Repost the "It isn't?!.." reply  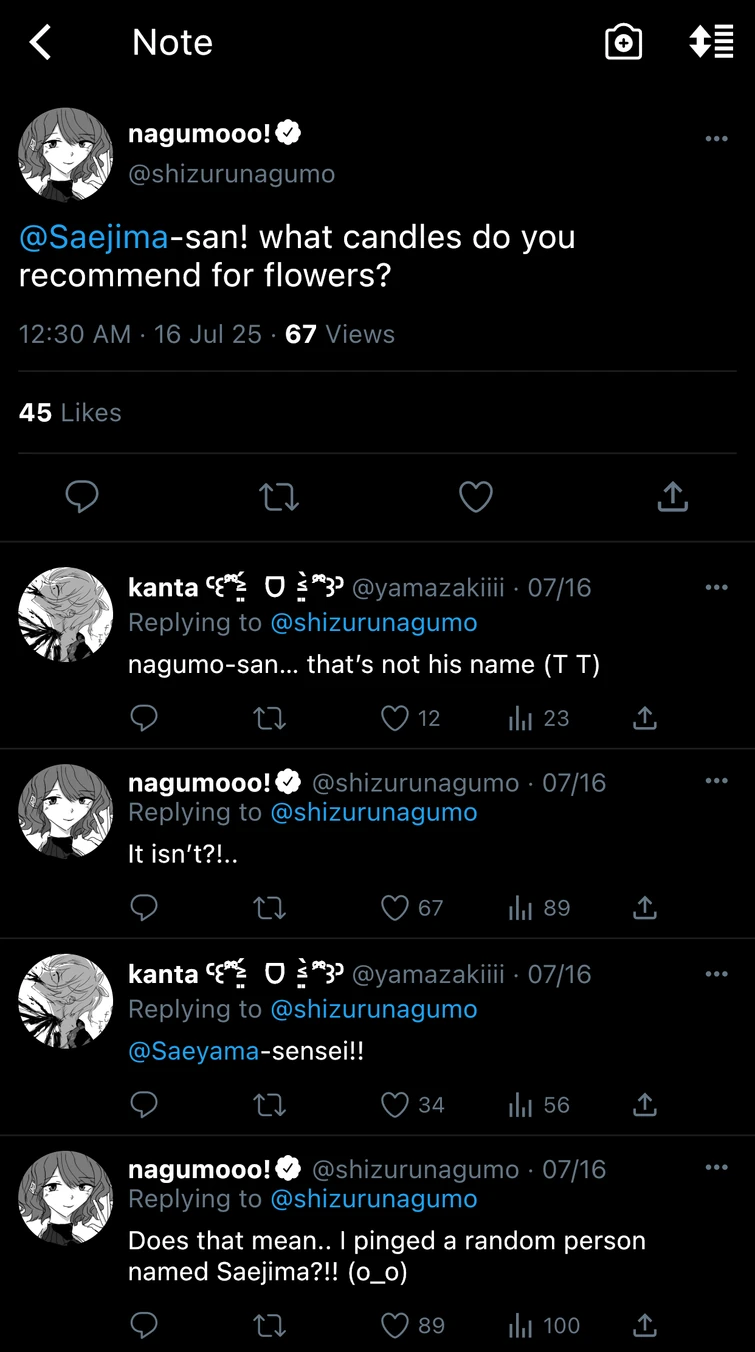tap(270, 908)
